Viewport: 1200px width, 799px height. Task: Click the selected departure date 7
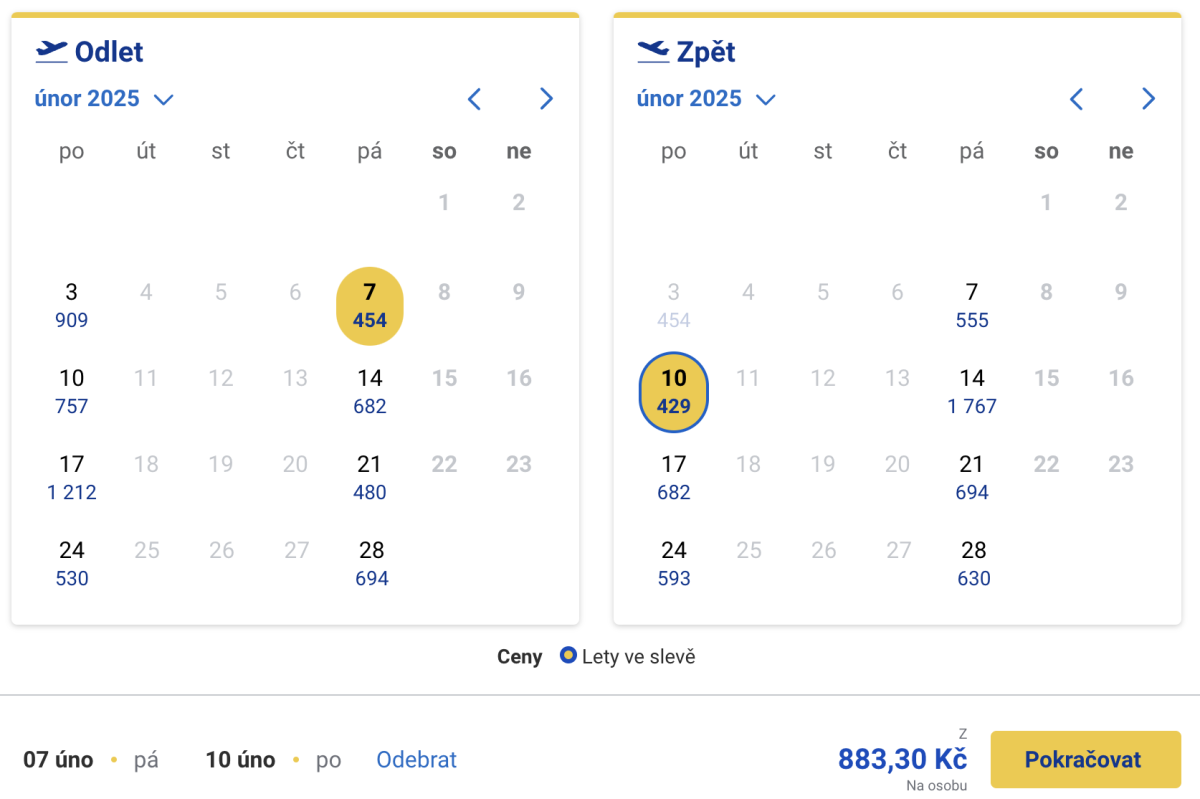click(x=370, y=306)
